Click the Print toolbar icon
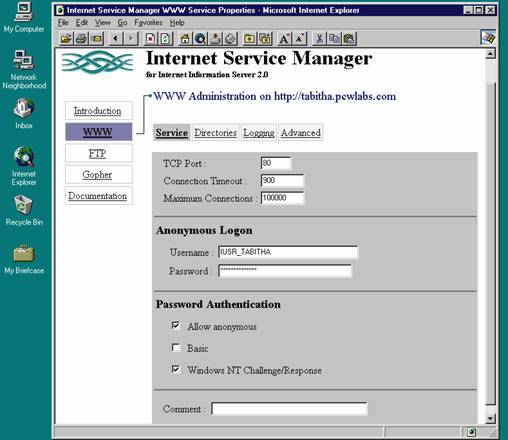Screen dimensions: 508x440 [x=81, y=39]
